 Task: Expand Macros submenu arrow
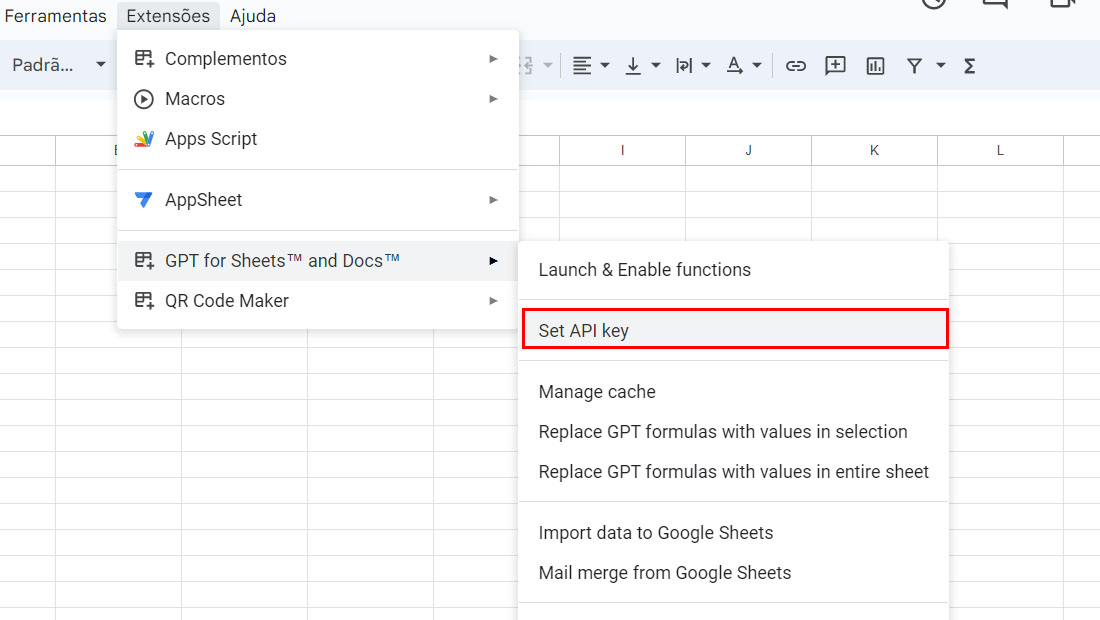click(x=493, y=99)
